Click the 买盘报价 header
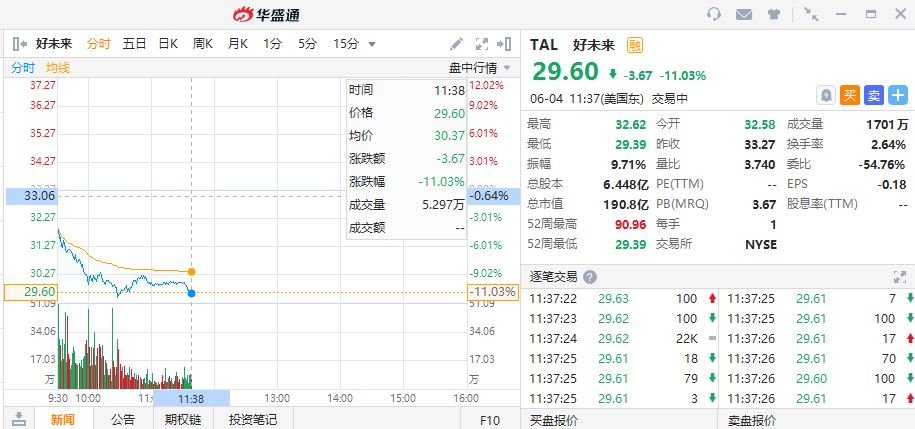This screenshot has width=915, height=429. click(x=553, y=420)
